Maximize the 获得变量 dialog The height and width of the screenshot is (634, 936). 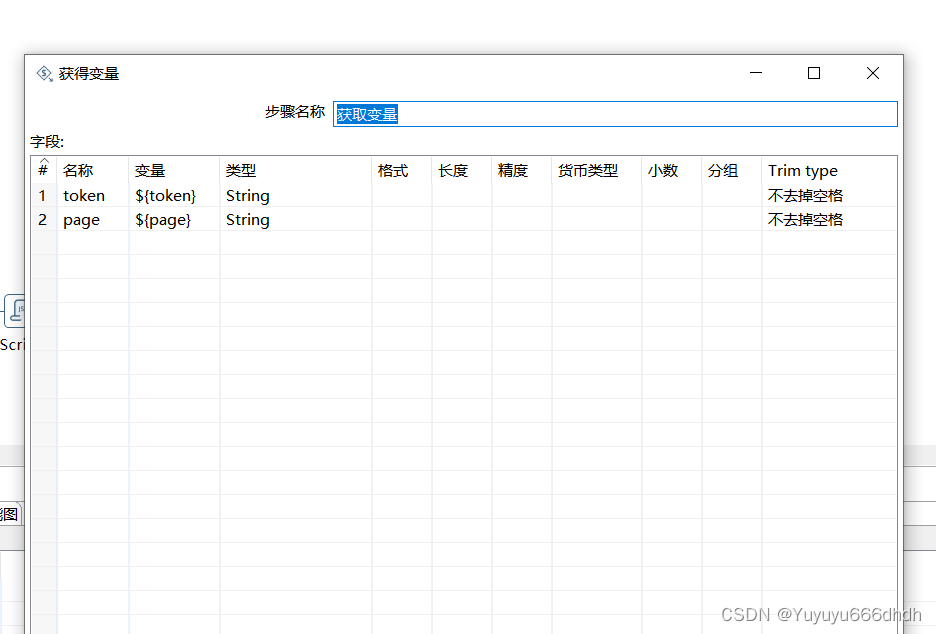click(814, 73)
